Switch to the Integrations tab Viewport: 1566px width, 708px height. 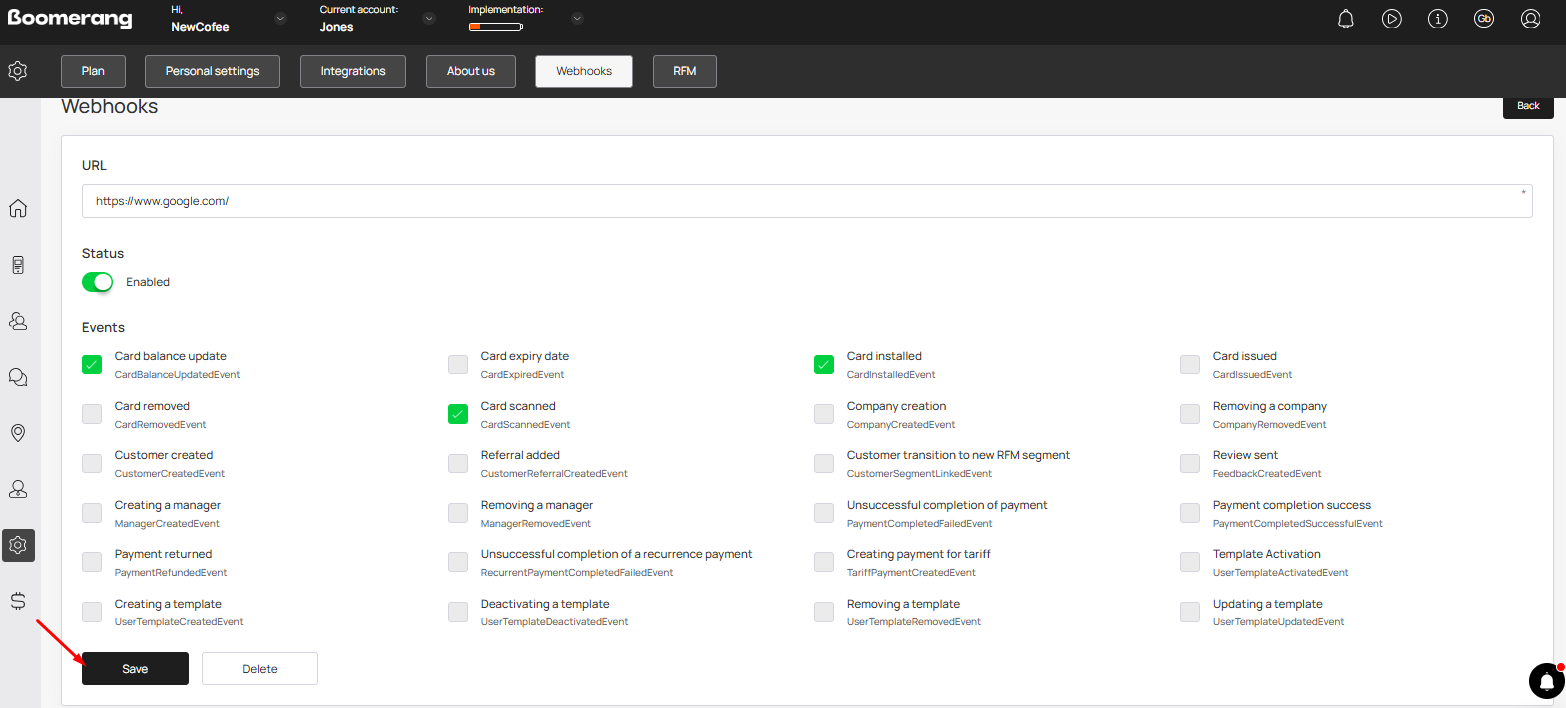pos(353,72)
